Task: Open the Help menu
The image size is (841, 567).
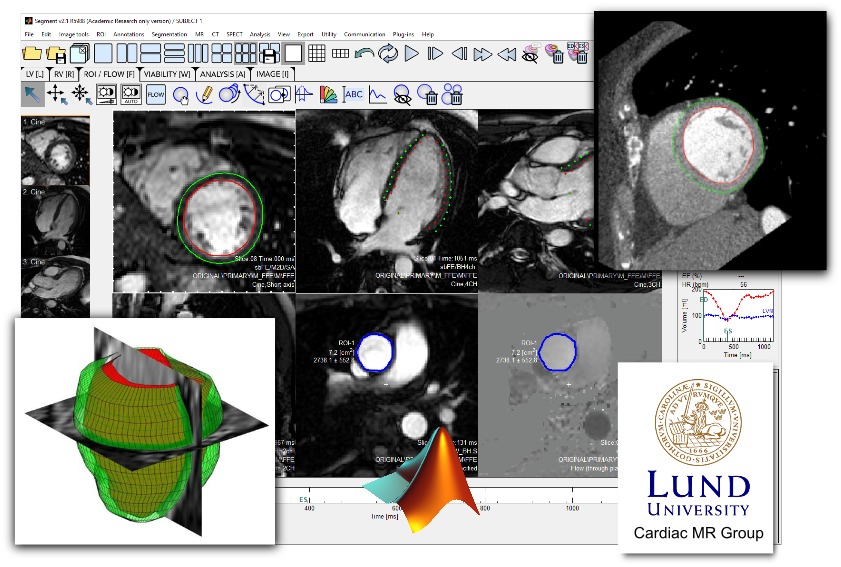Action: click(427, 34)
